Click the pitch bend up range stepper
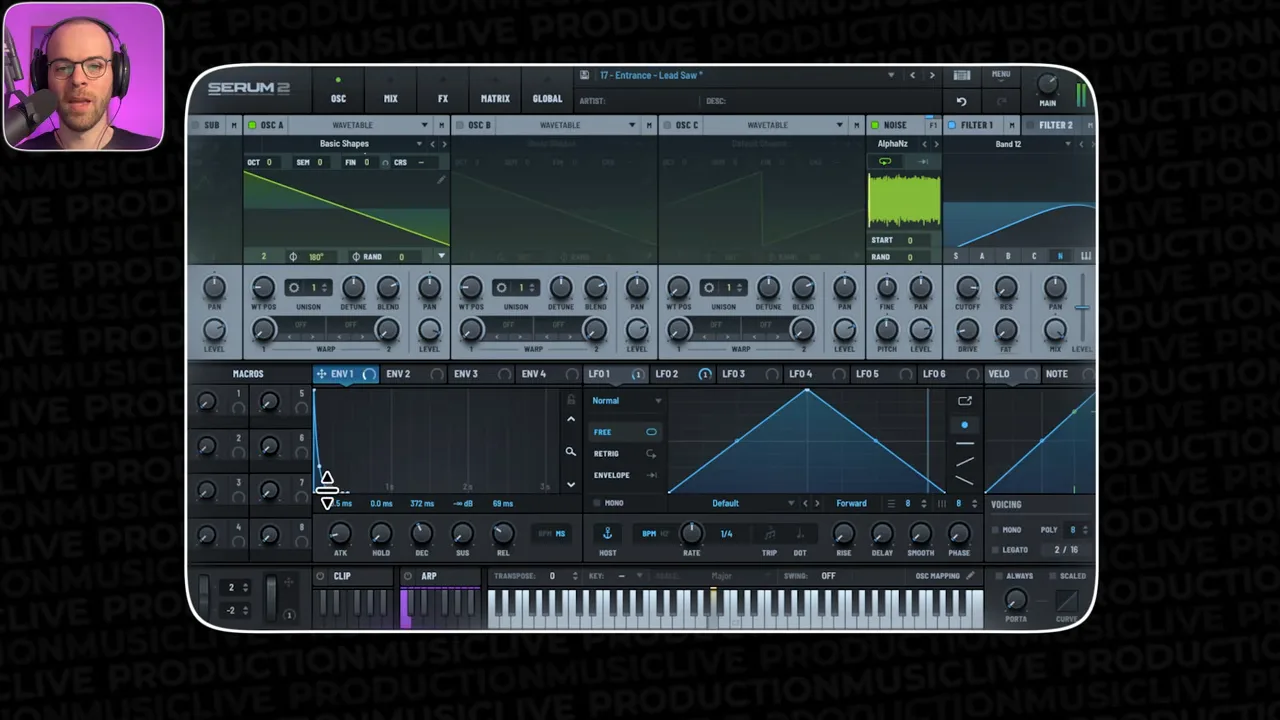1280x720 pixels. (x=247, y=587)
